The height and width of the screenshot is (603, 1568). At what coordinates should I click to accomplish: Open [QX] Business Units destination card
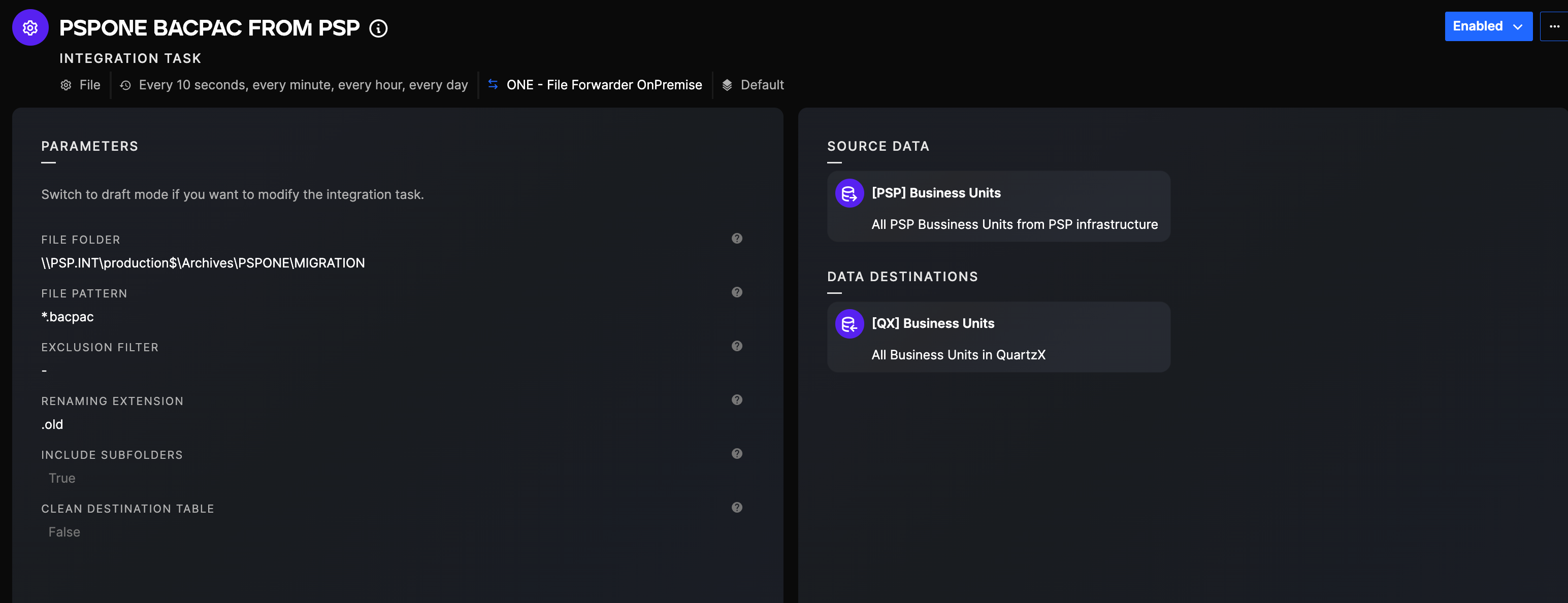pyautogui.click(x=998, y=337)
